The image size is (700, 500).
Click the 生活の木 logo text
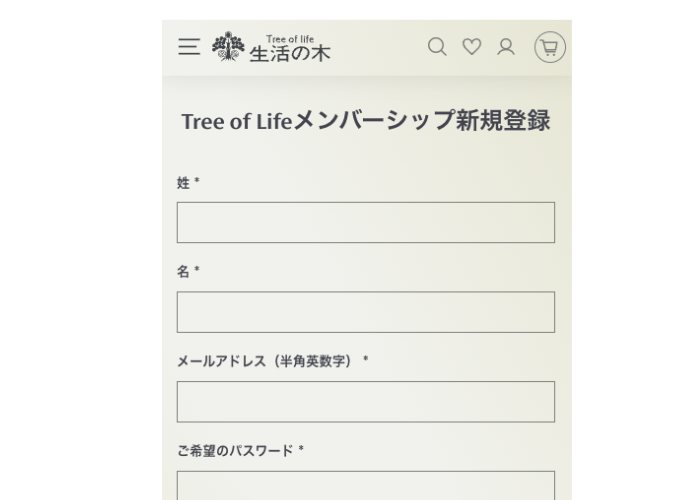click(289, 53)
